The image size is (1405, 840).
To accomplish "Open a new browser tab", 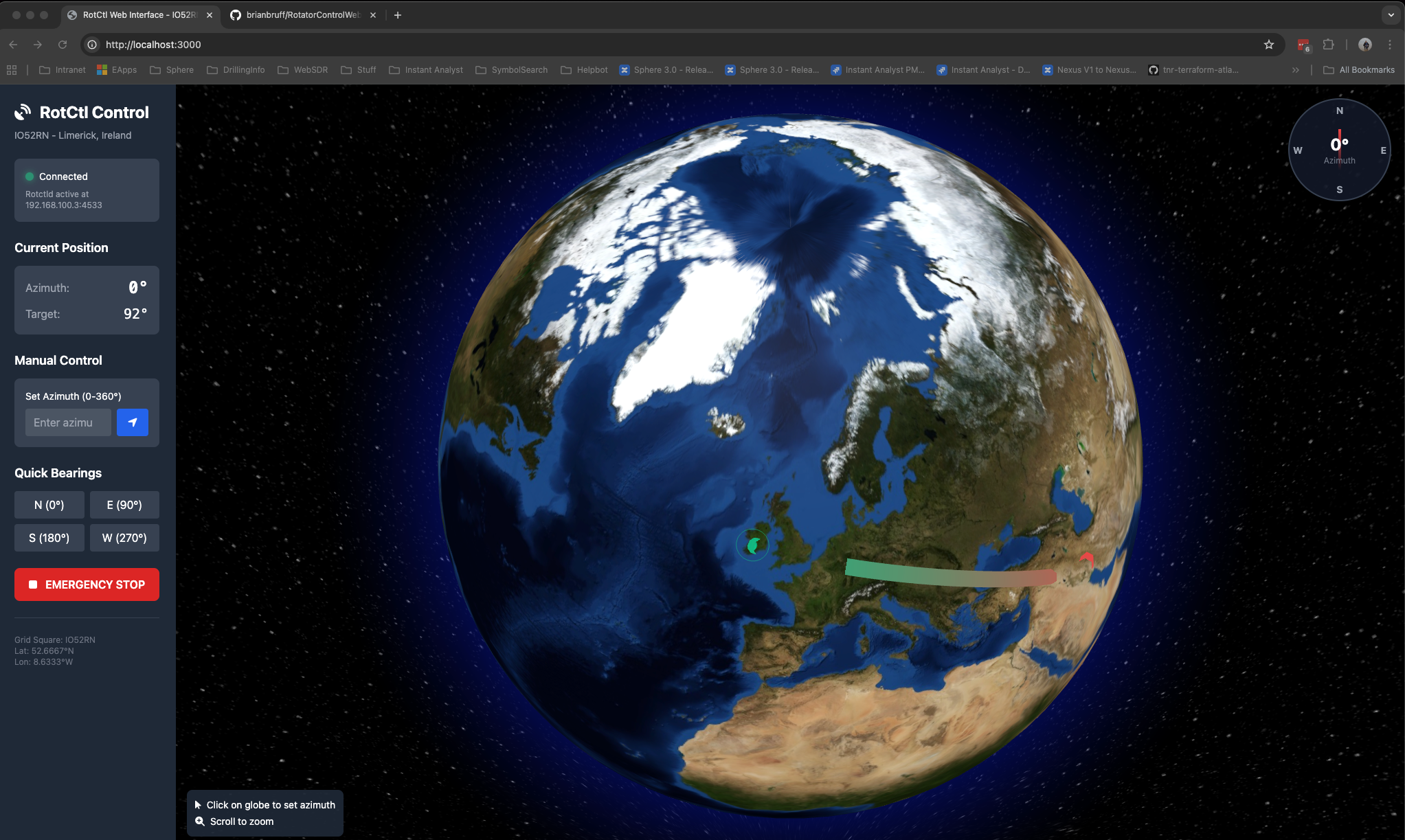I will 397,15.
